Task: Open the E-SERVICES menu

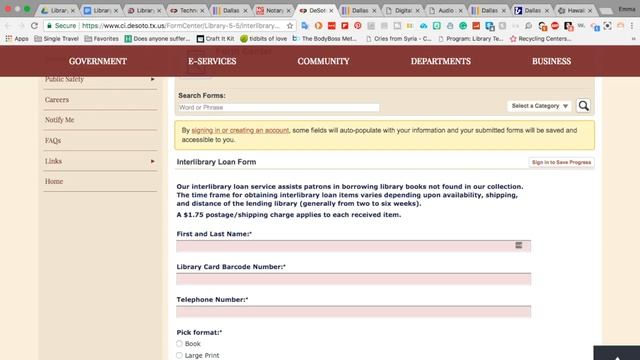Action: click(x=212, y=61)
